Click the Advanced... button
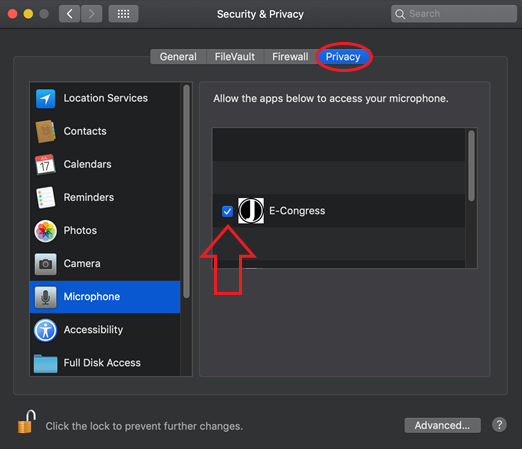The width and height of the screenshot is (522, 449). click(442, 425)
